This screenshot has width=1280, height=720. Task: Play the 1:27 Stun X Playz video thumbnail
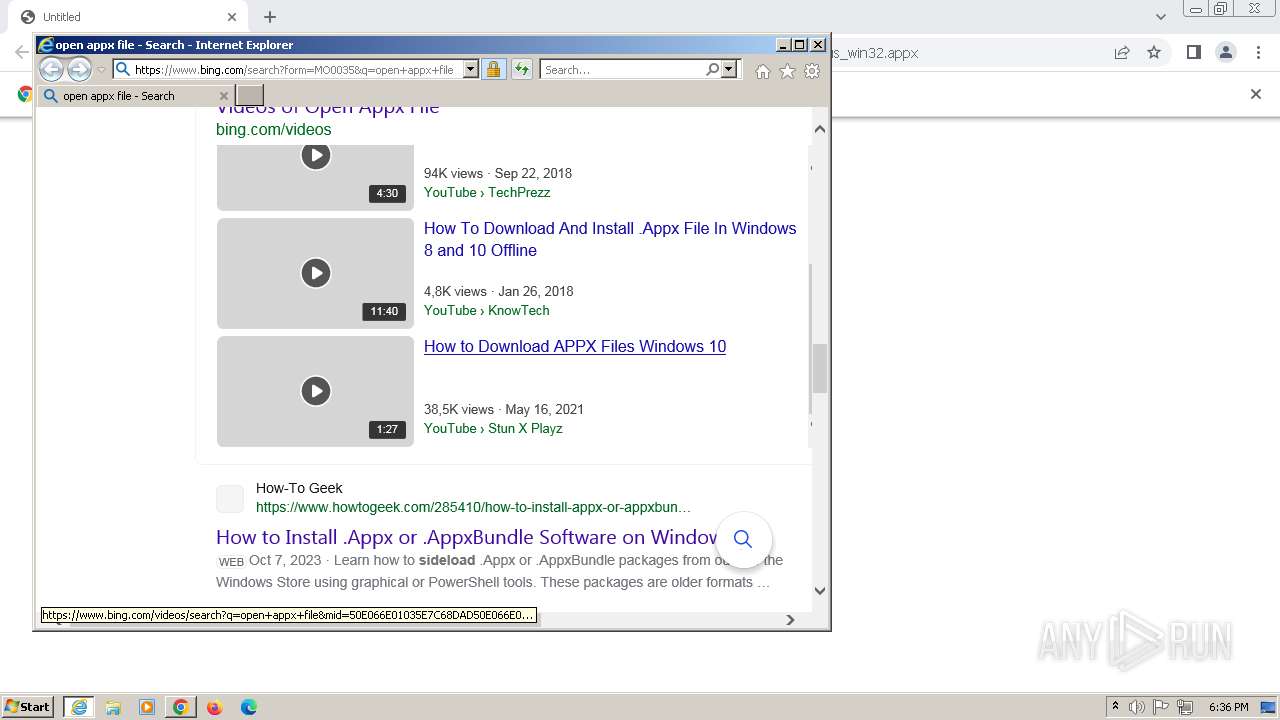click(315, 391)
